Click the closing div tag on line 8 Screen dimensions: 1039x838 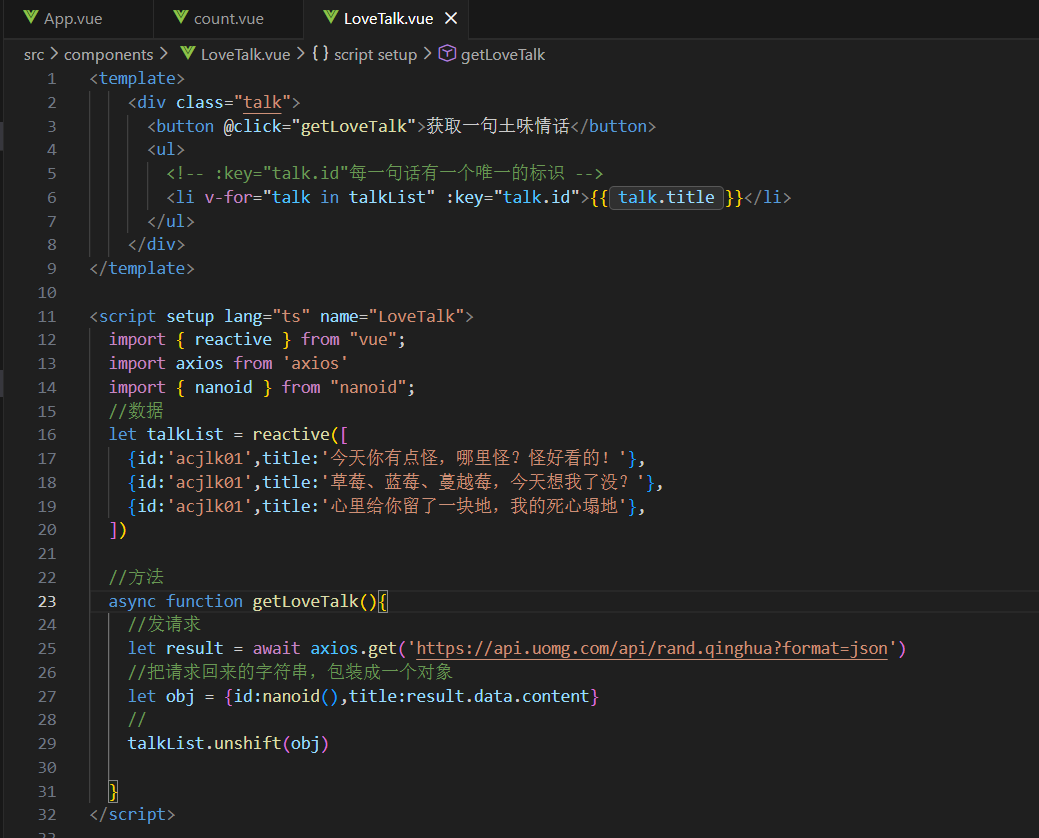pyautogui.click(x=156, y=244)
